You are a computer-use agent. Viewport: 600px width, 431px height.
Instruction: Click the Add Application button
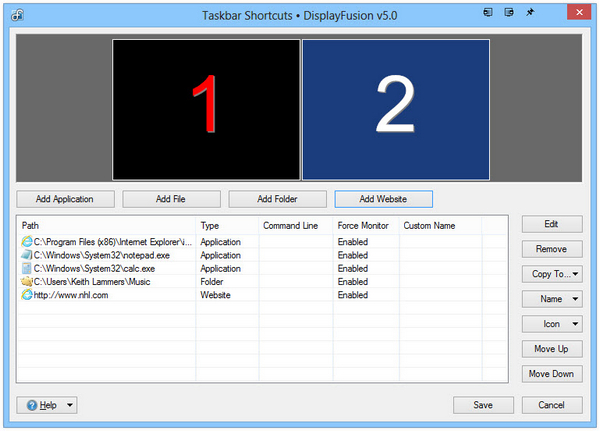(65, 199)
